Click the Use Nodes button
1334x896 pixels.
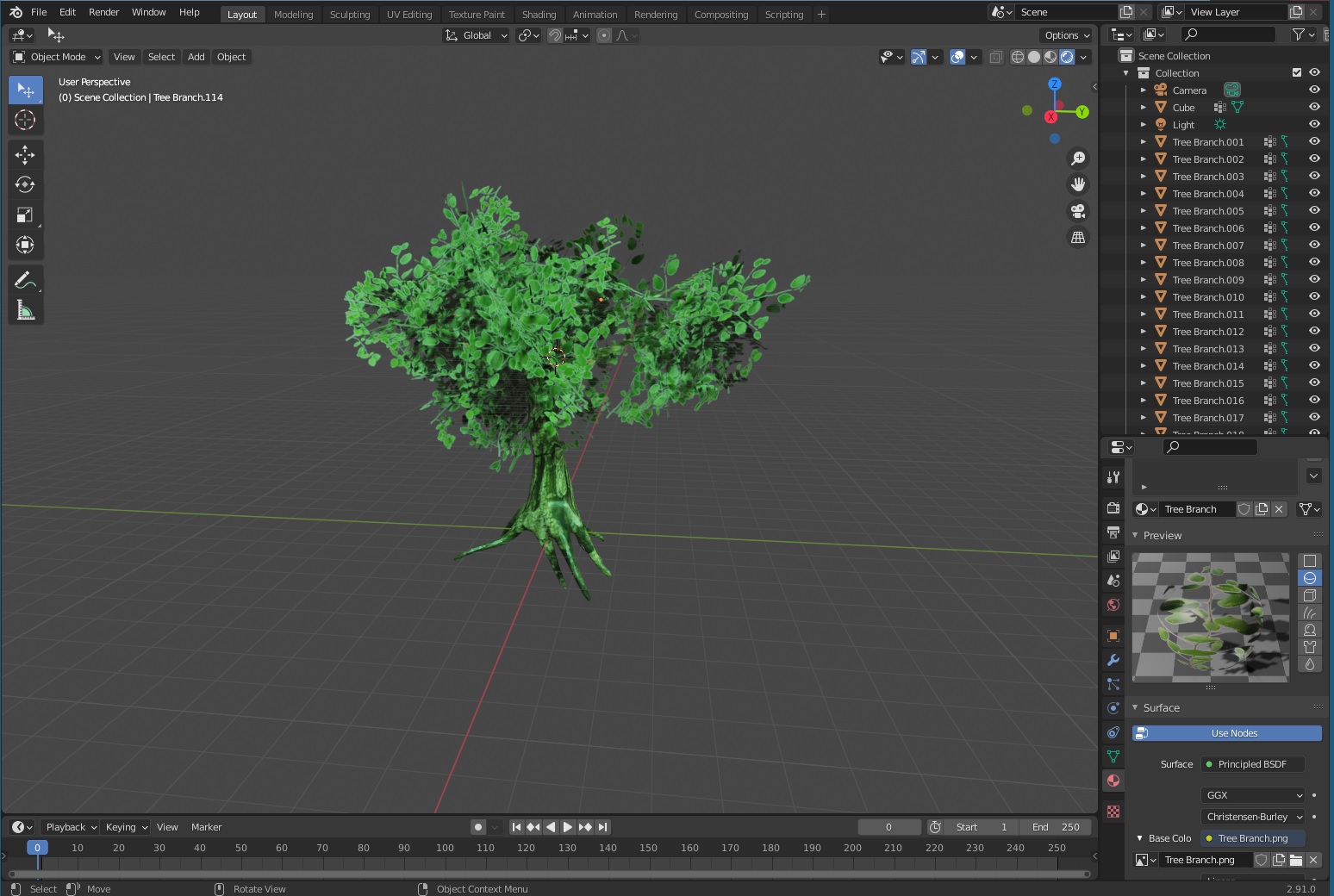[x=1226, y=733]
